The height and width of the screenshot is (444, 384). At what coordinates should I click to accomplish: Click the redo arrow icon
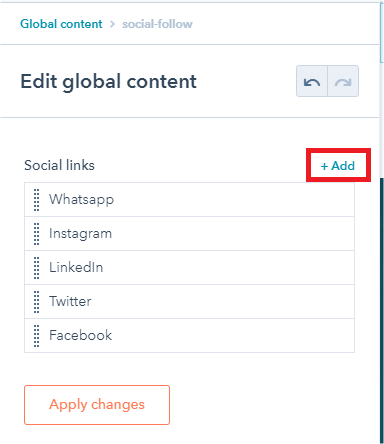(343, 82)
